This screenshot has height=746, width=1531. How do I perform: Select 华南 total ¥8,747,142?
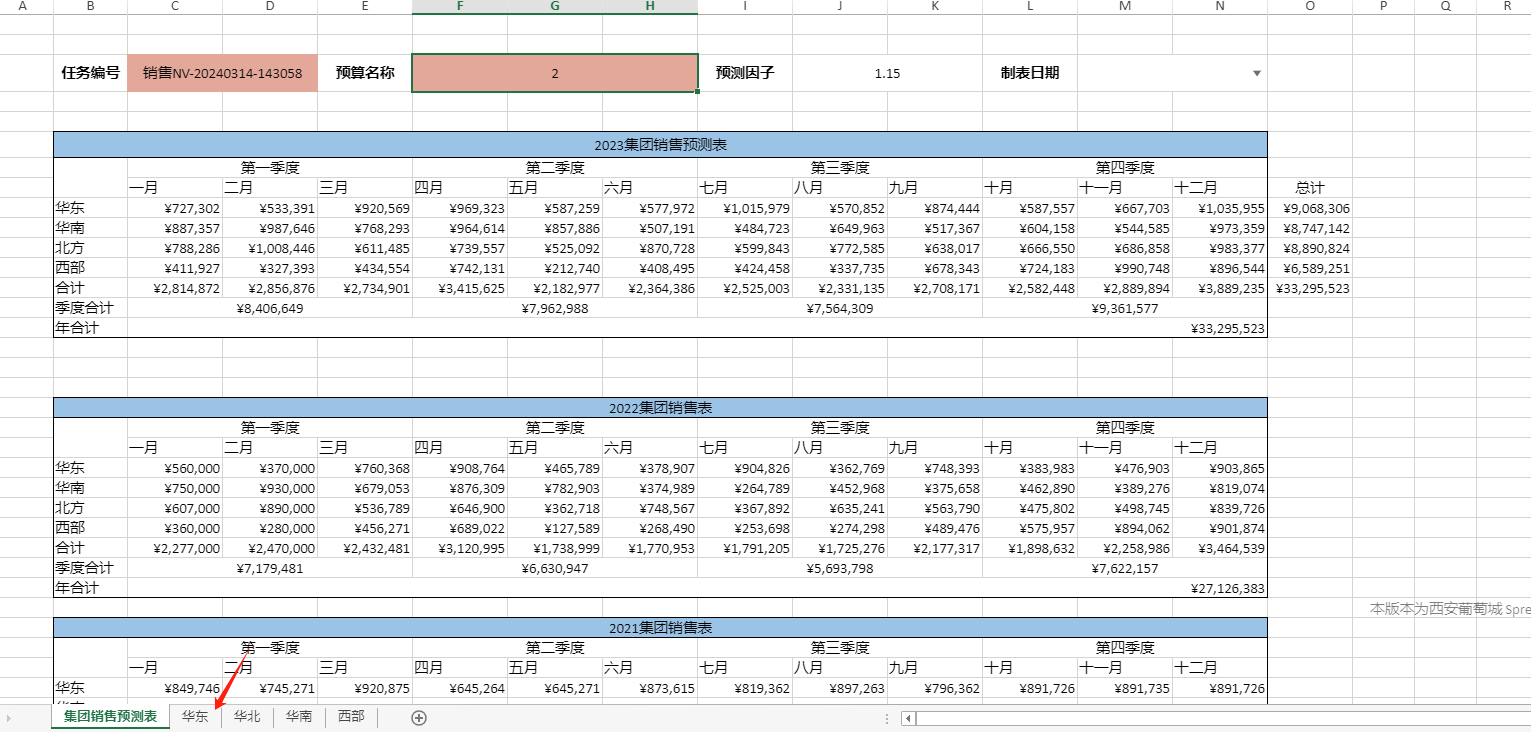[1310, 229]
